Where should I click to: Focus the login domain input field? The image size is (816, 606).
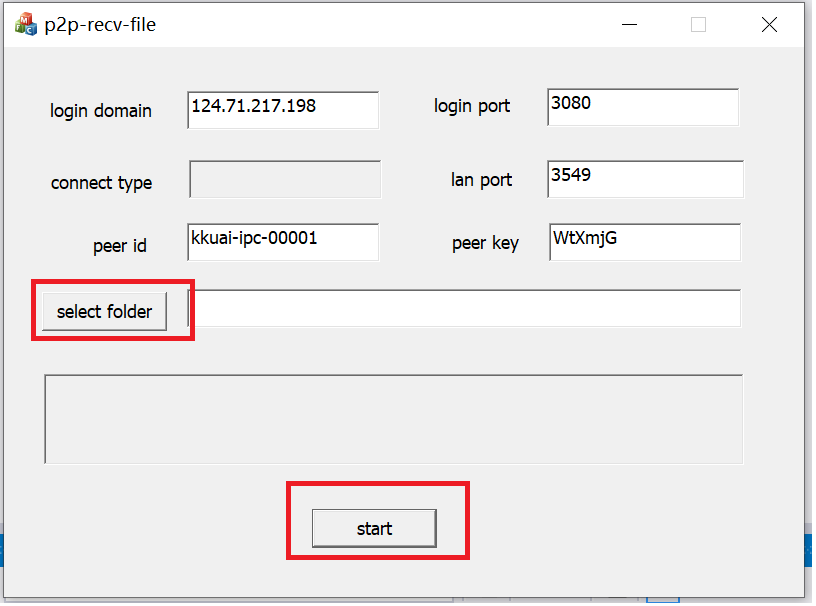coord(283,110)
